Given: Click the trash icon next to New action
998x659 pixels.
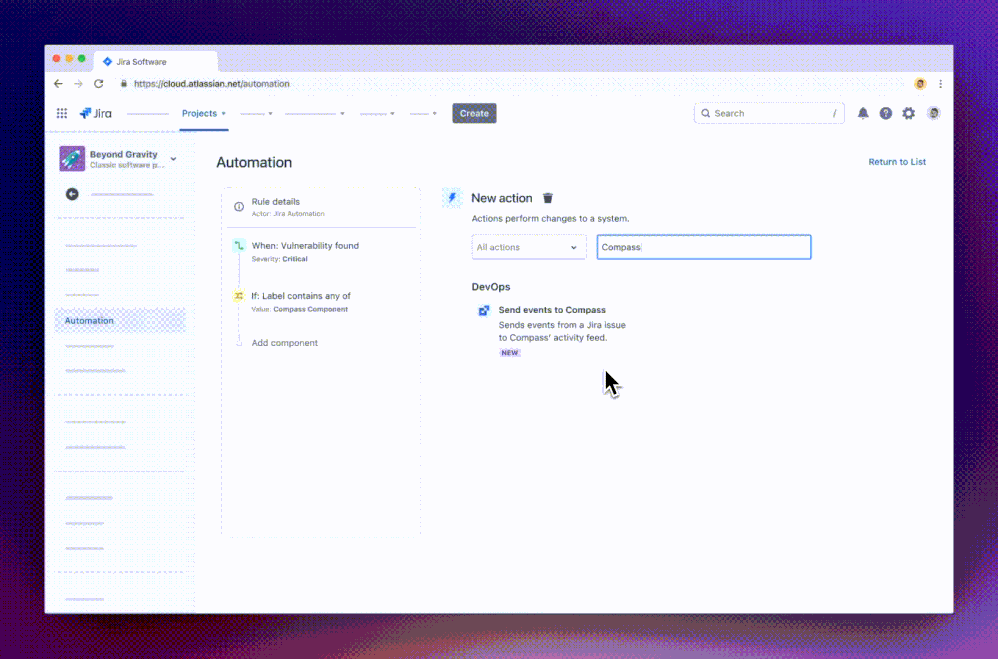Looking at the screenshot, I should (547, 198).
